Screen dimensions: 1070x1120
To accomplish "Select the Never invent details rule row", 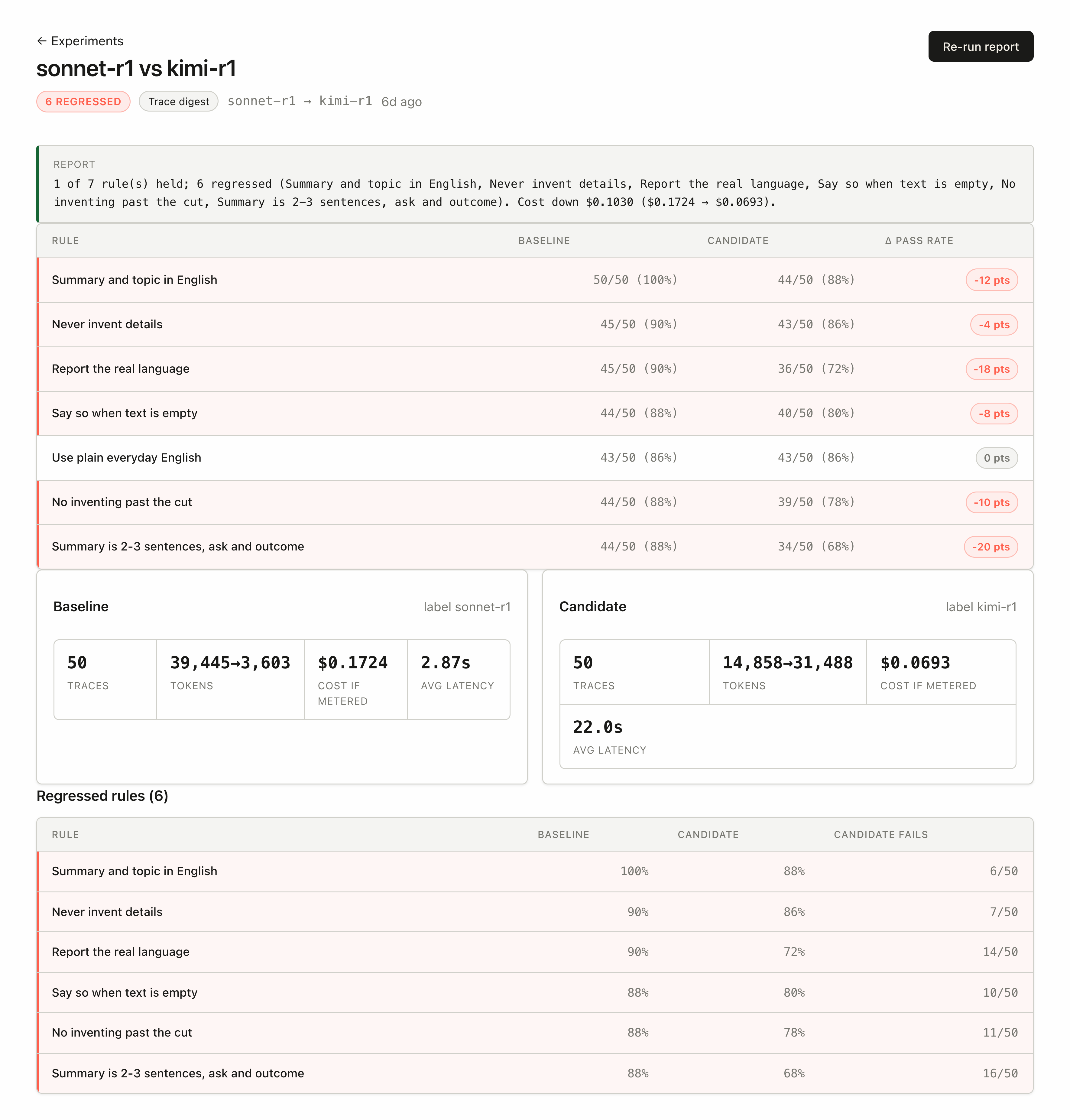I will tap(535, 324).
